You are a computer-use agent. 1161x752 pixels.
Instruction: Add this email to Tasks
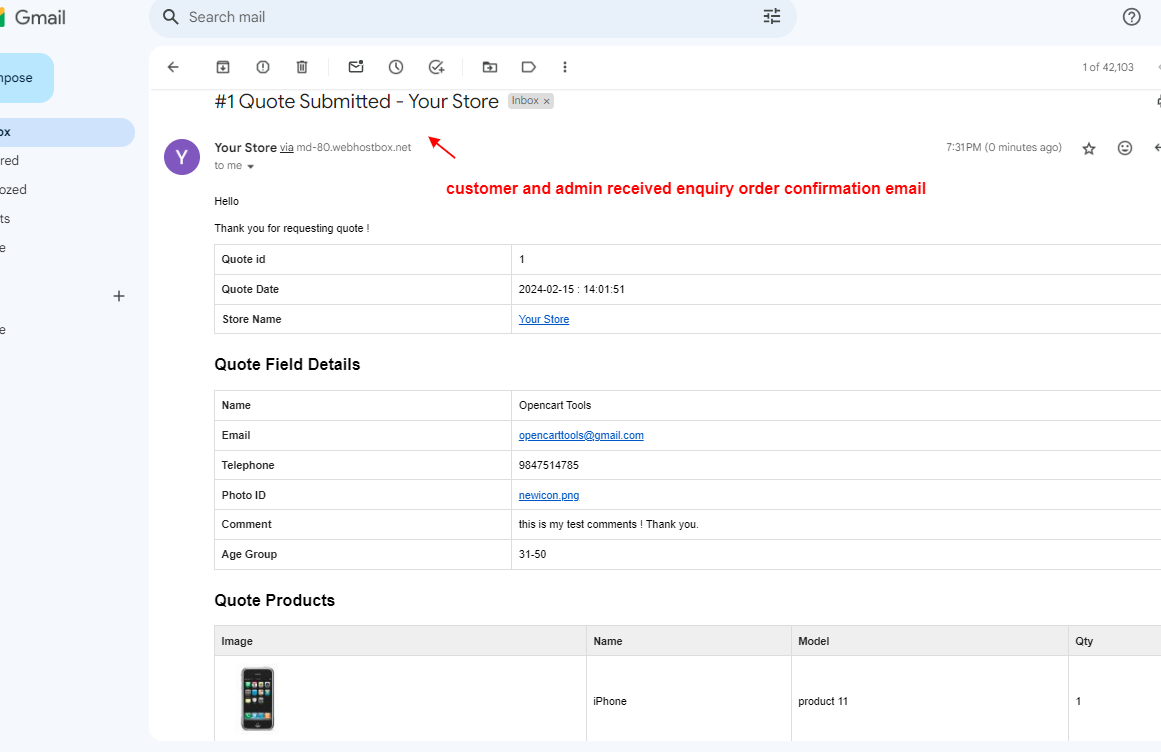[436, 67]
